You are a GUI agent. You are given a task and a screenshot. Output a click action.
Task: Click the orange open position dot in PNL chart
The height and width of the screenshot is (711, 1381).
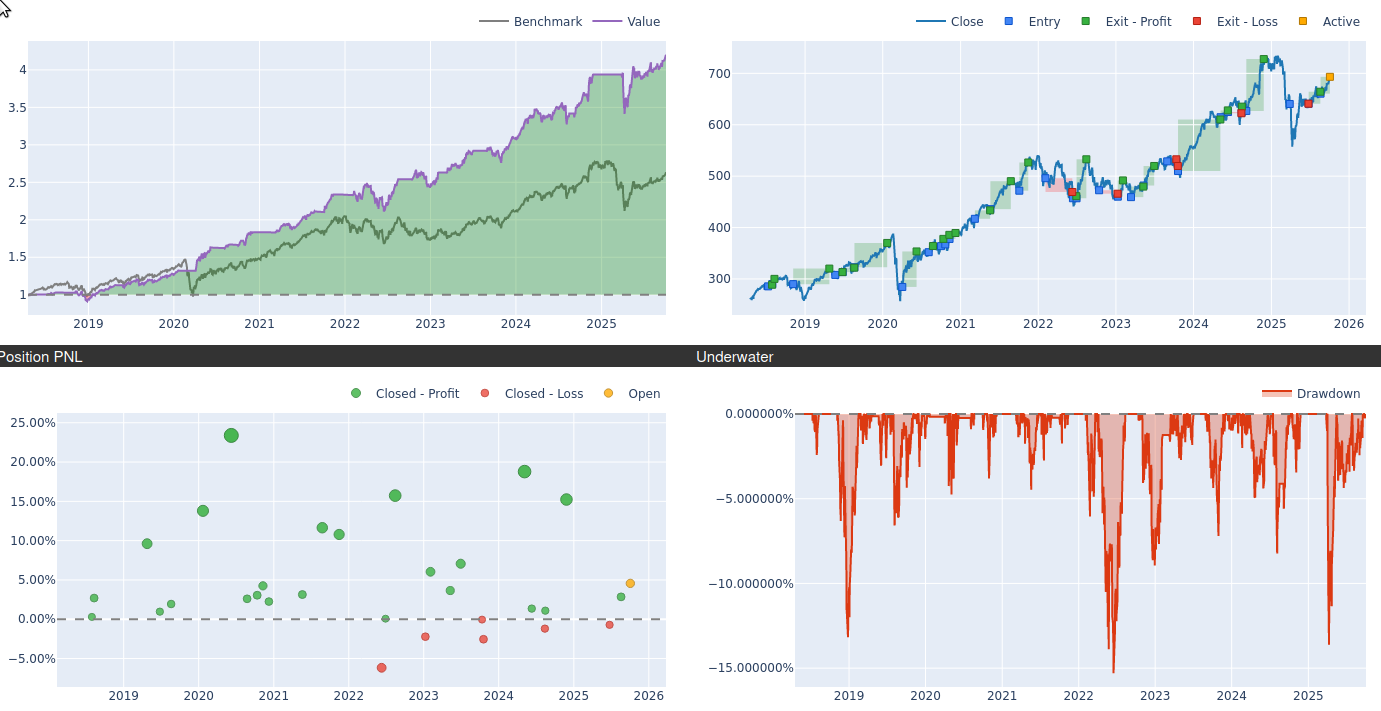[x=630, y=583]
